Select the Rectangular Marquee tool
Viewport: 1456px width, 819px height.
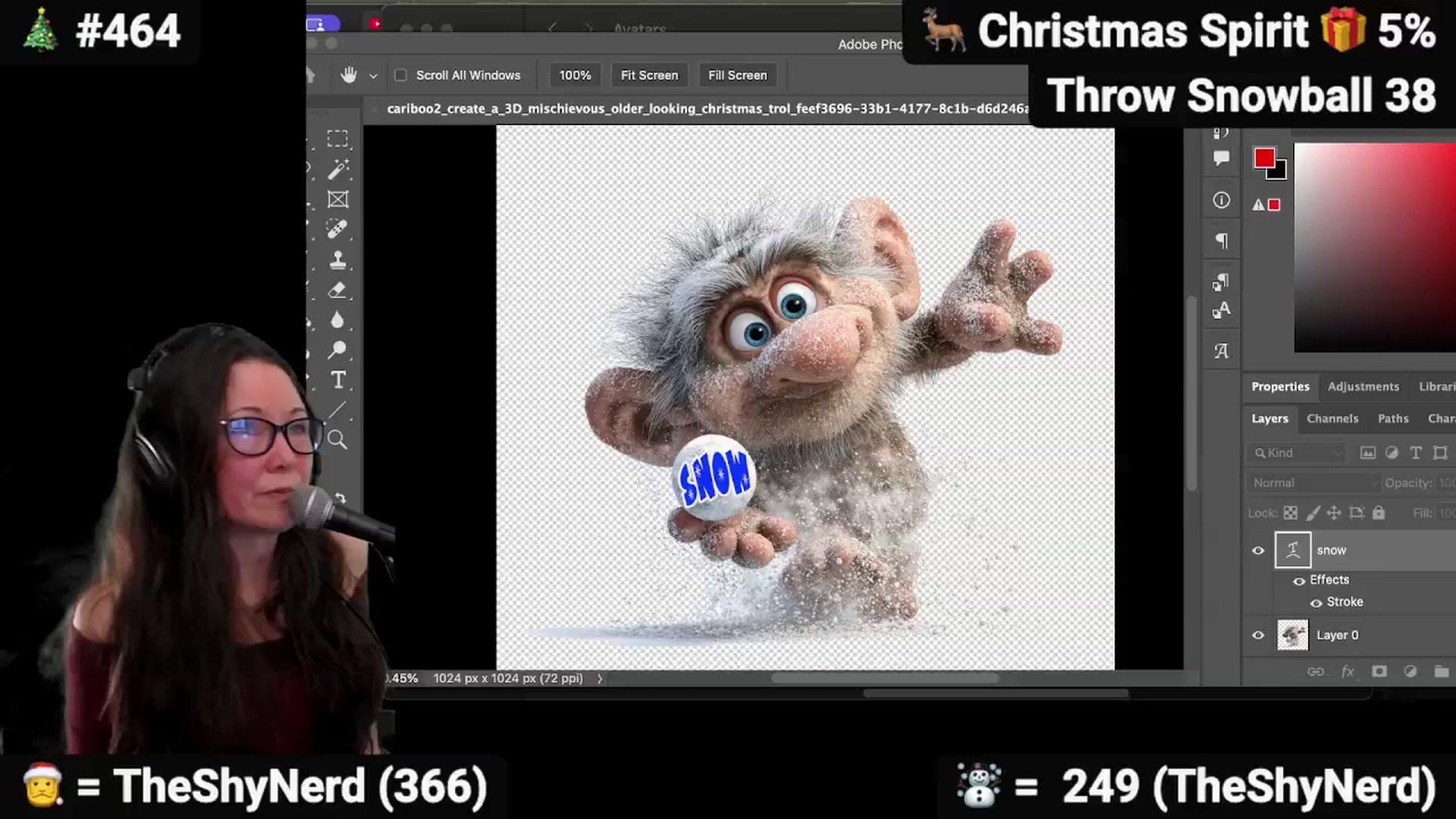tap(337, 139)
